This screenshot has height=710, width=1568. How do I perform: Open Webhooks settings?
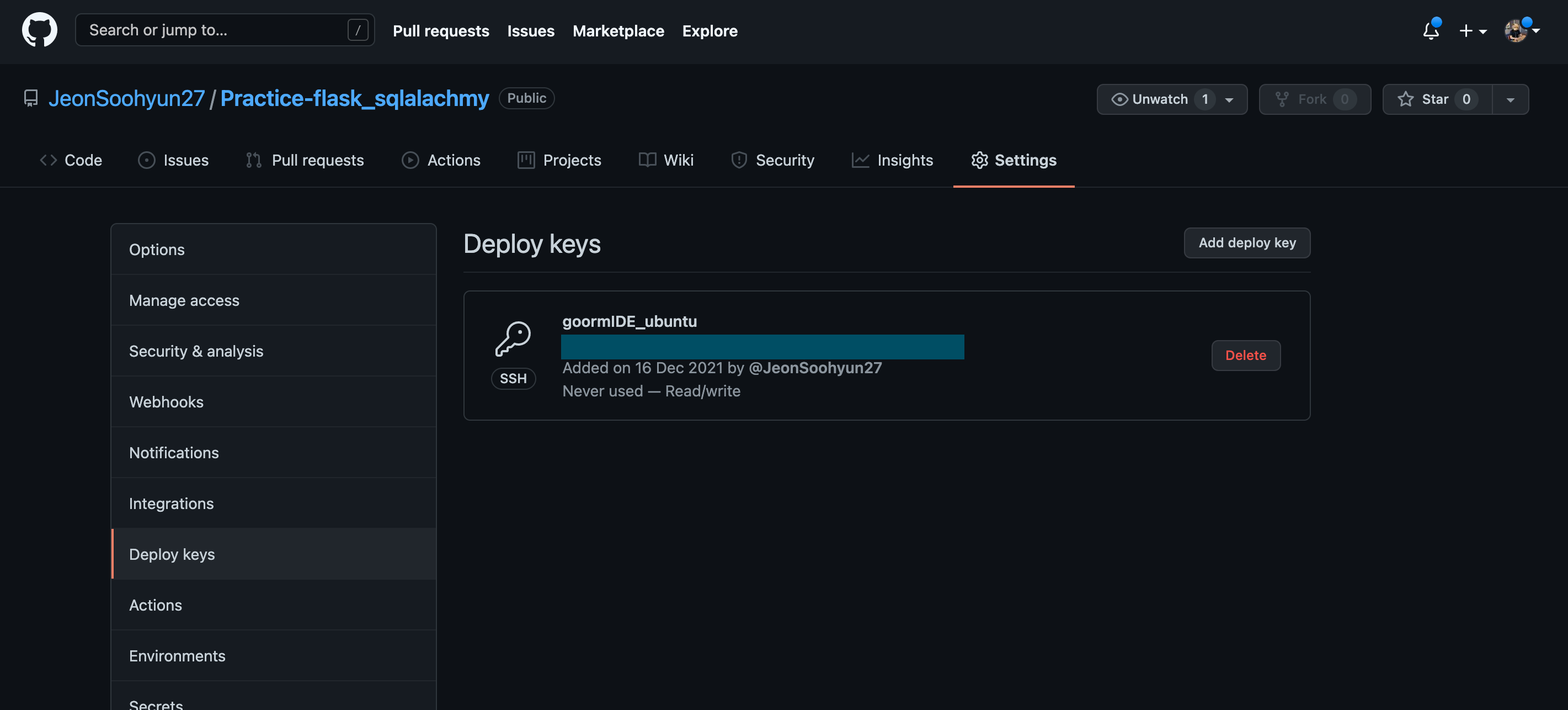pyautogui.click(x=274, y=402)
